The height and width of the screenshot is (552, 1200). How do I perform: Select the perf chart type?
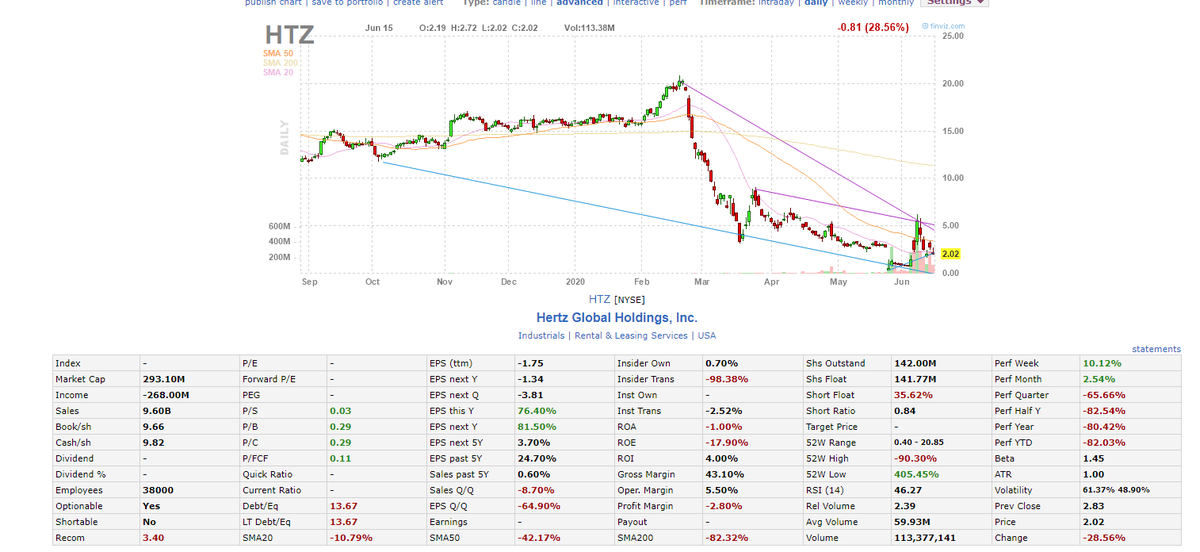pos(678,3)
